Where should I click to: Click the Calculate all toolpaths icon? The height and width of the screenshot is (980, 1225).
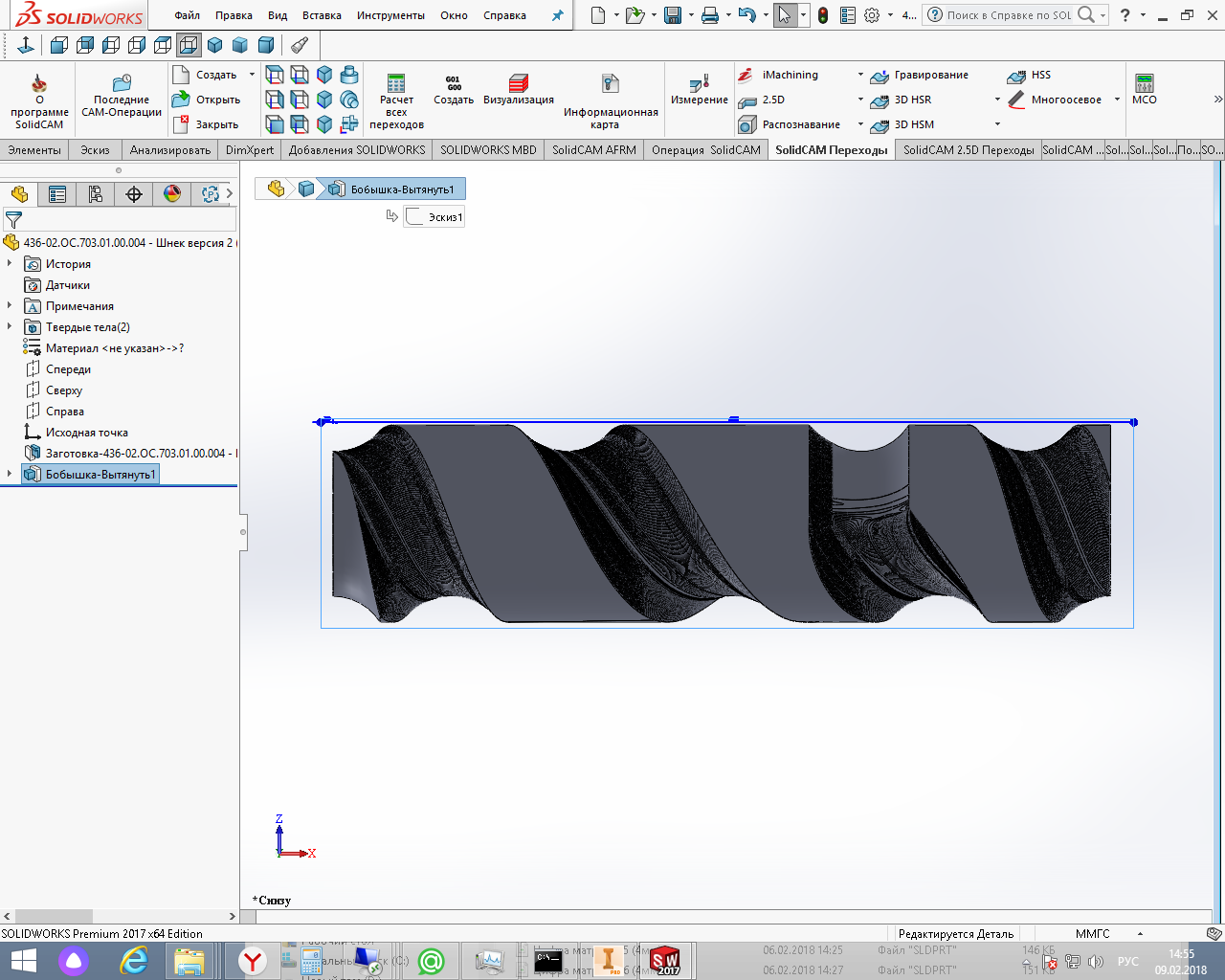click(x=396, y=100)
